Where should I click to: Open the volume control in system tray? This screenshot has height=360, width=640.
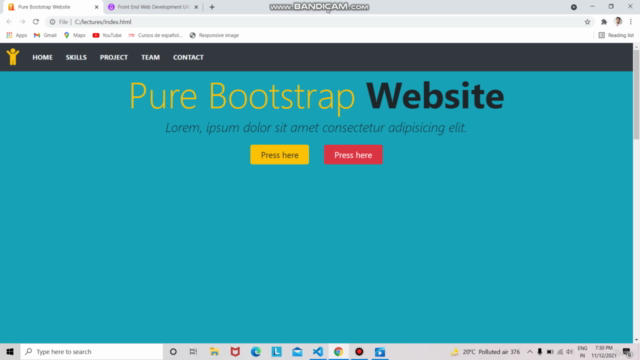tap(570, 351)
